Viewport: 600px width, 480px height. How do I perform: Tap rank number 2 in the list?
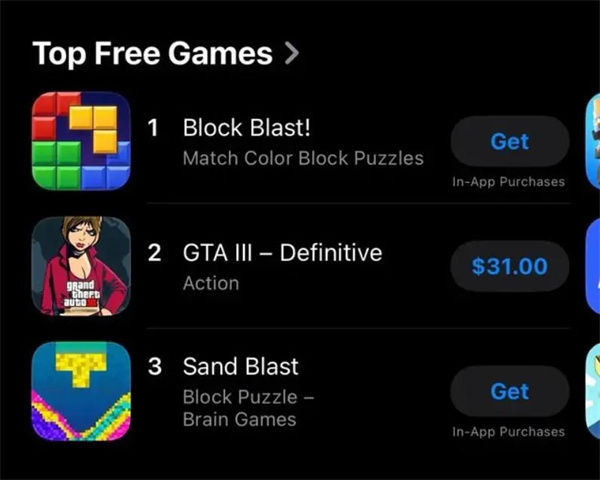pyautogui.click(x=154, y=253)
